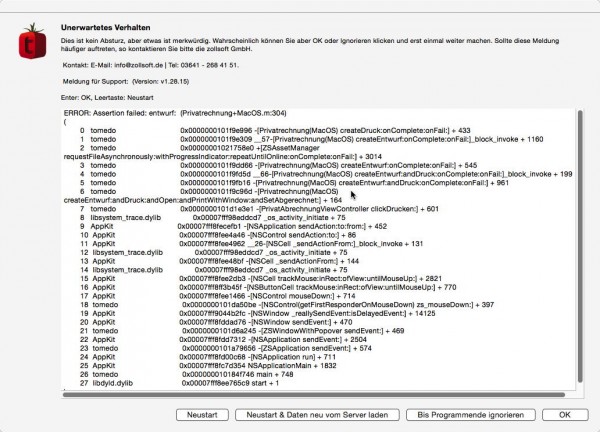
Task: Select stack line 23 ZSApplication sendEvent: + 574
Action: coord(225,349)
